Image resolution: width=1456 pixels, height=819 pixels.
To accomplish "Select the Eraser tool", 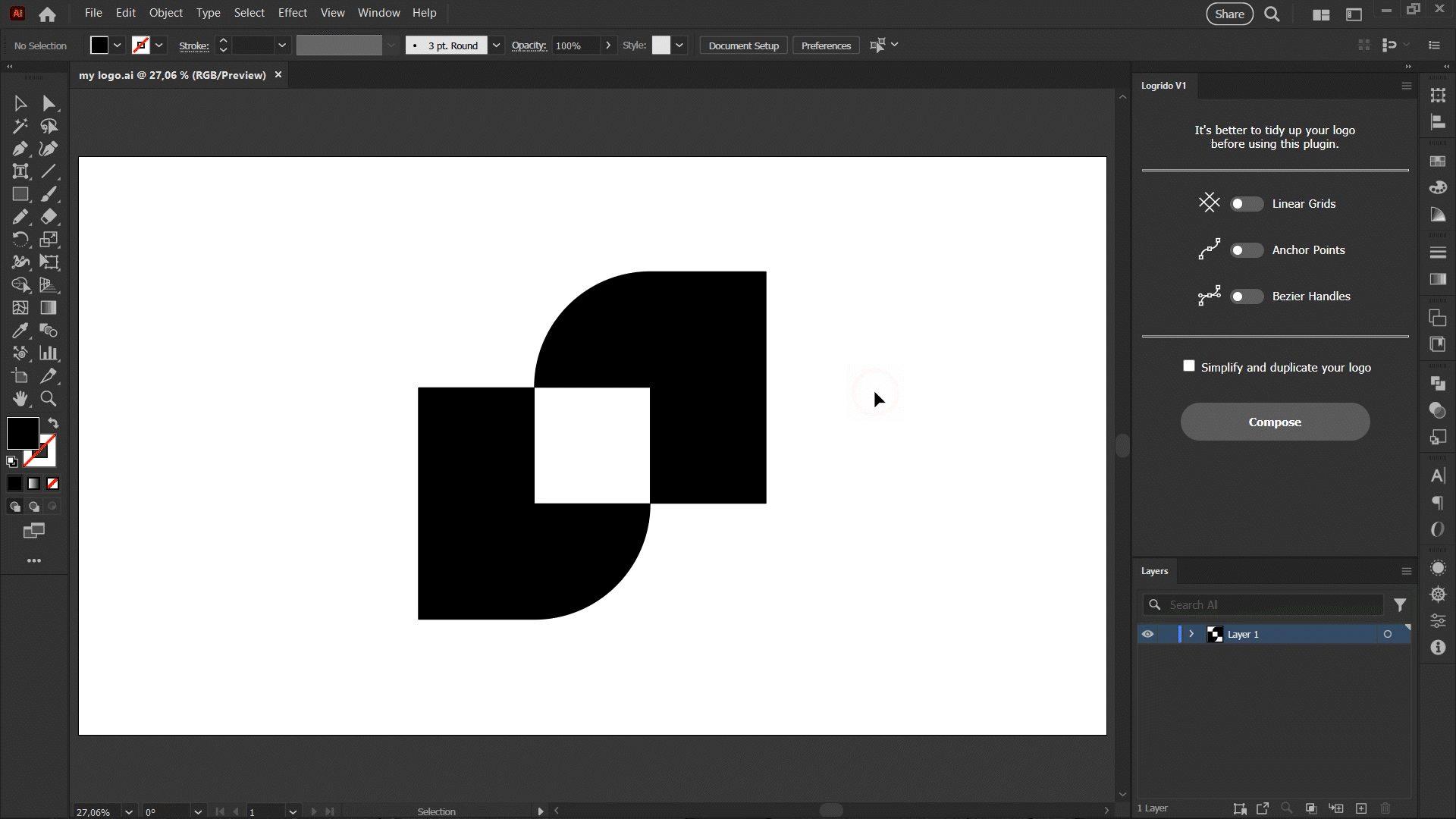I will point(49,217).
